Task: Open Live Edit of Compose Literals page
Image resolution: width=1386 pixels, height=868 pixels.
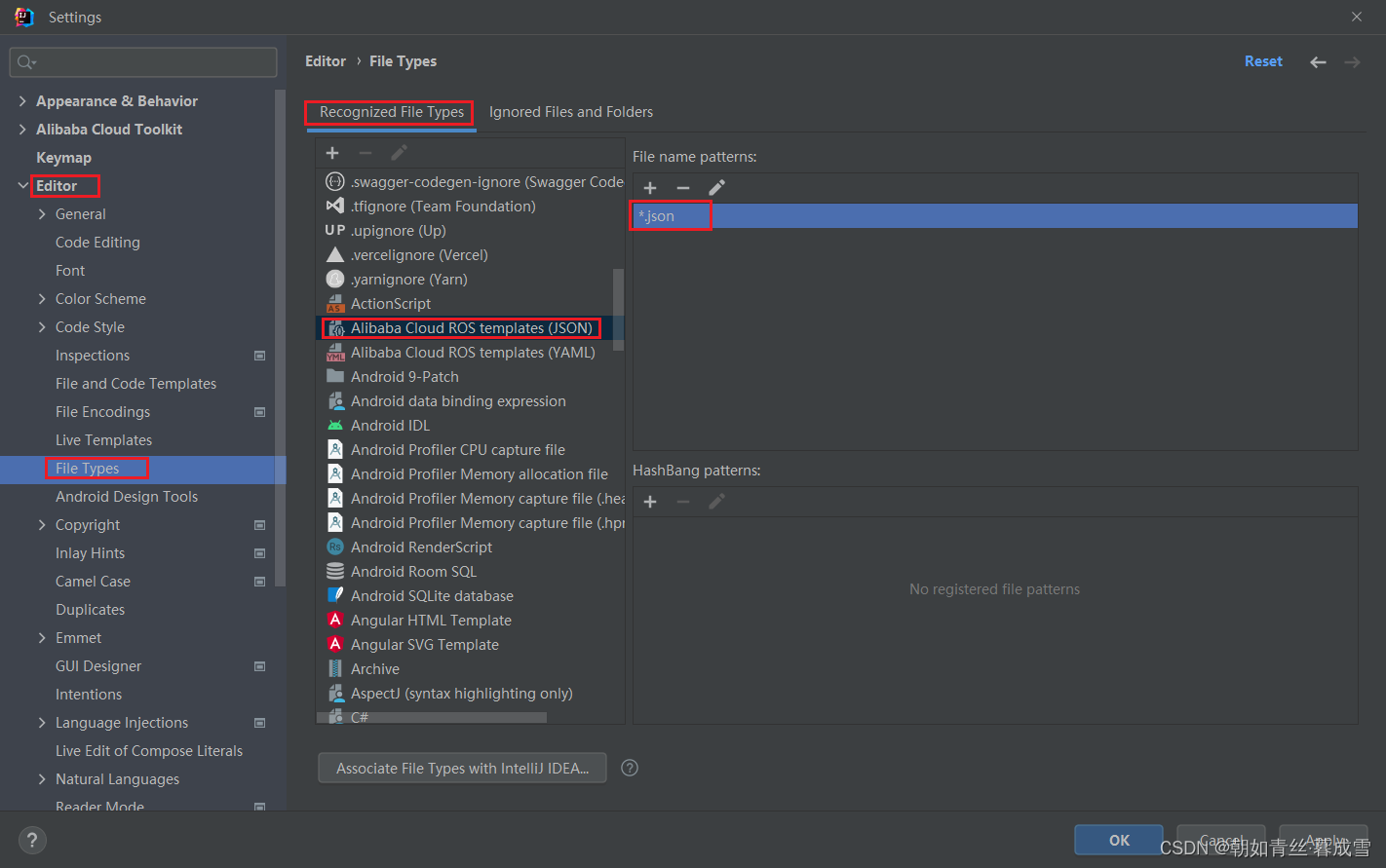Action: (x=149, y=751)
